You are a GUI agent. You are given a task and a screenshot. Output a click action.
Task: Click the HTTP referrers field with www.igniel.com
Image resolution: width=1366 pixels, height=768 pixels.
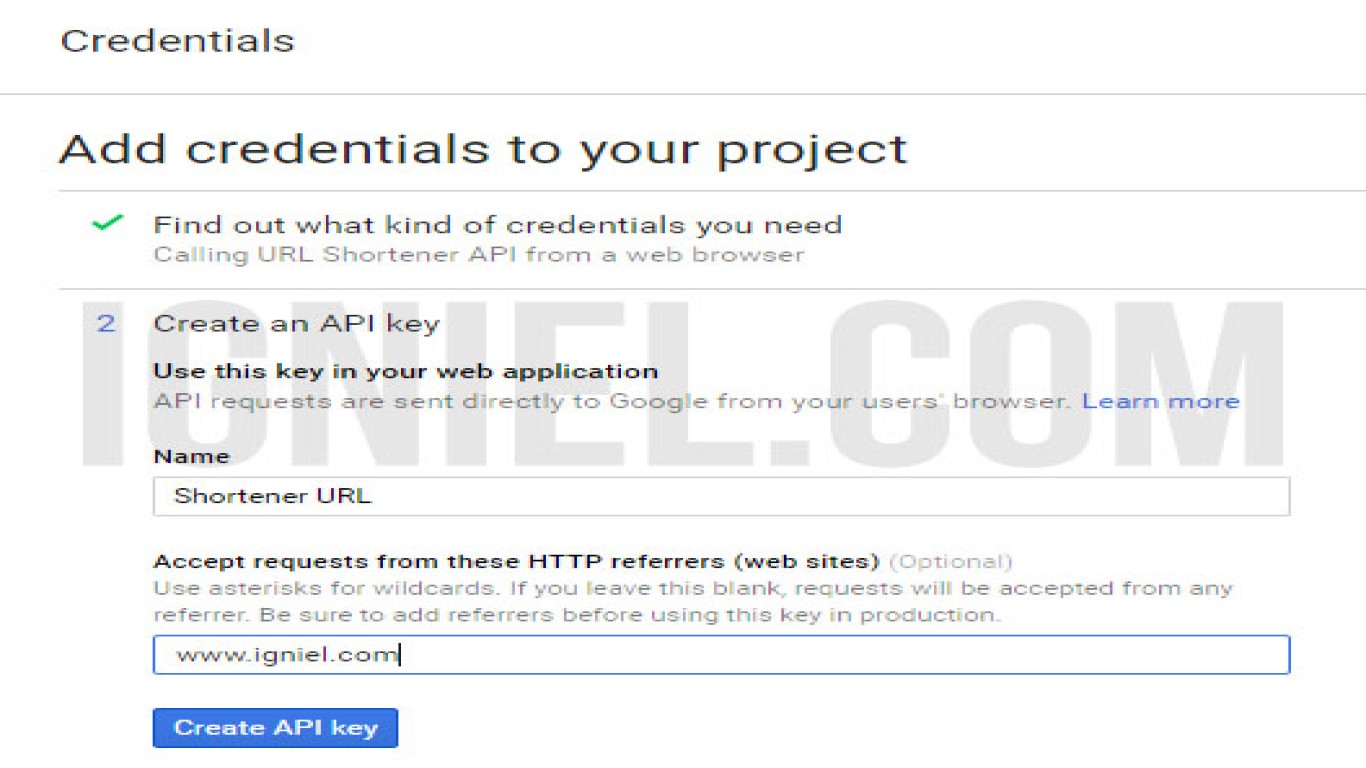[x=721, y=655]
